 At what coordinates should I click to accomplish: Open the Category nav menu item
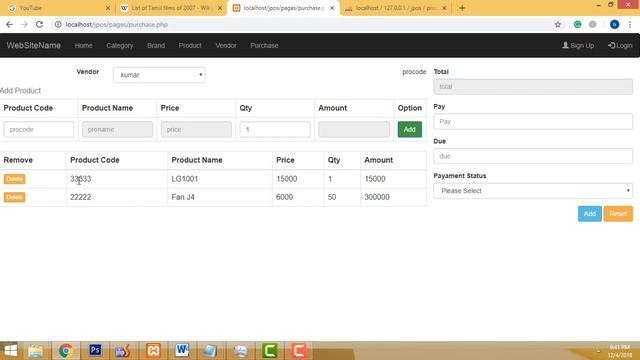120,45
